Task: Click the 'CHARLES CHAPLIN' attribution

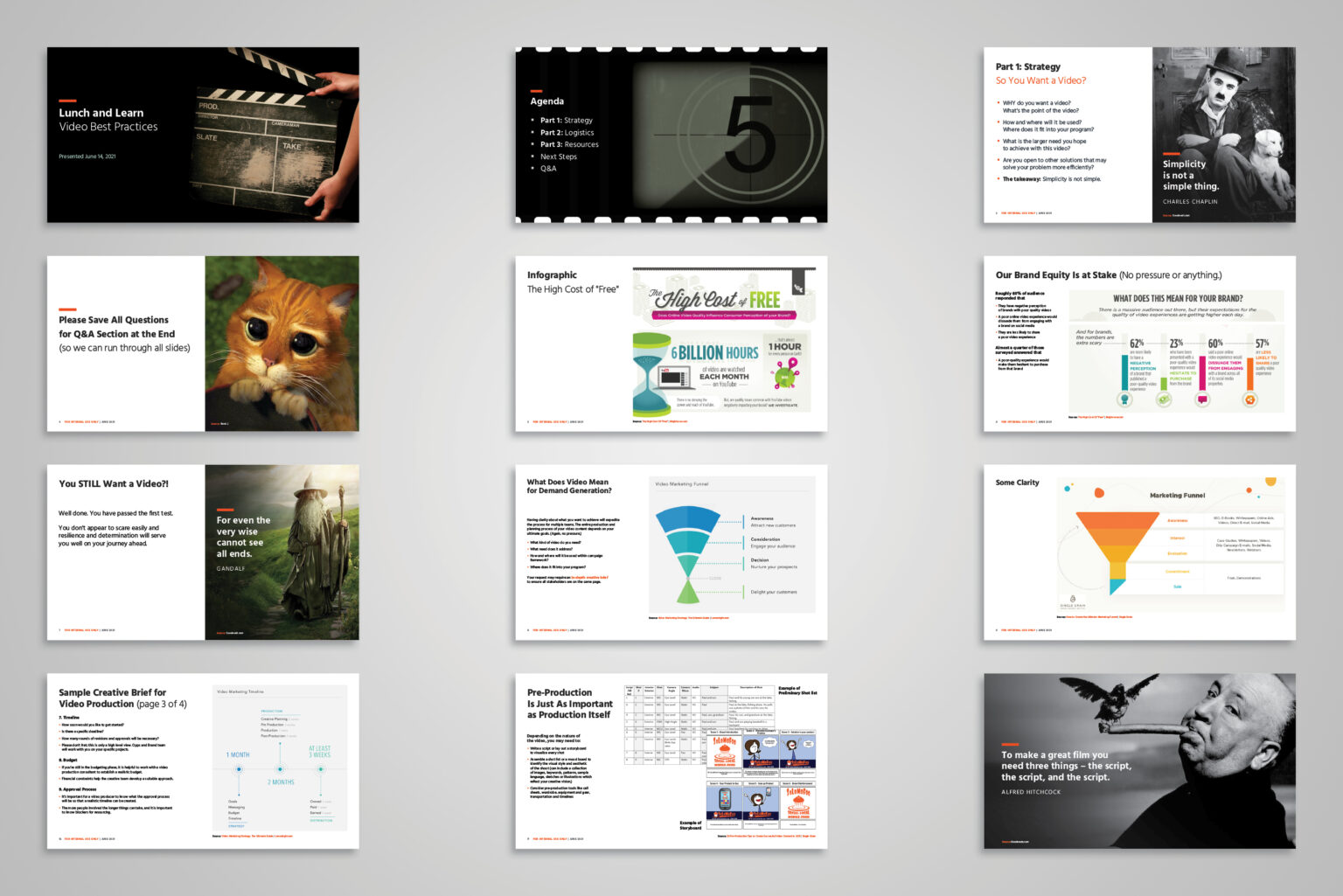Action: pyautogui.click(x=1189, y=202)
